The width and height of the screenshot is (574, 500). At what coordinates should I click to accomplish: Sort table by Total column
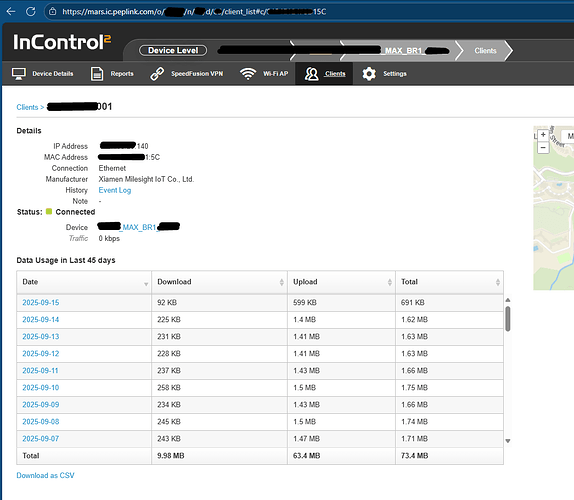(x=450, y=282)
